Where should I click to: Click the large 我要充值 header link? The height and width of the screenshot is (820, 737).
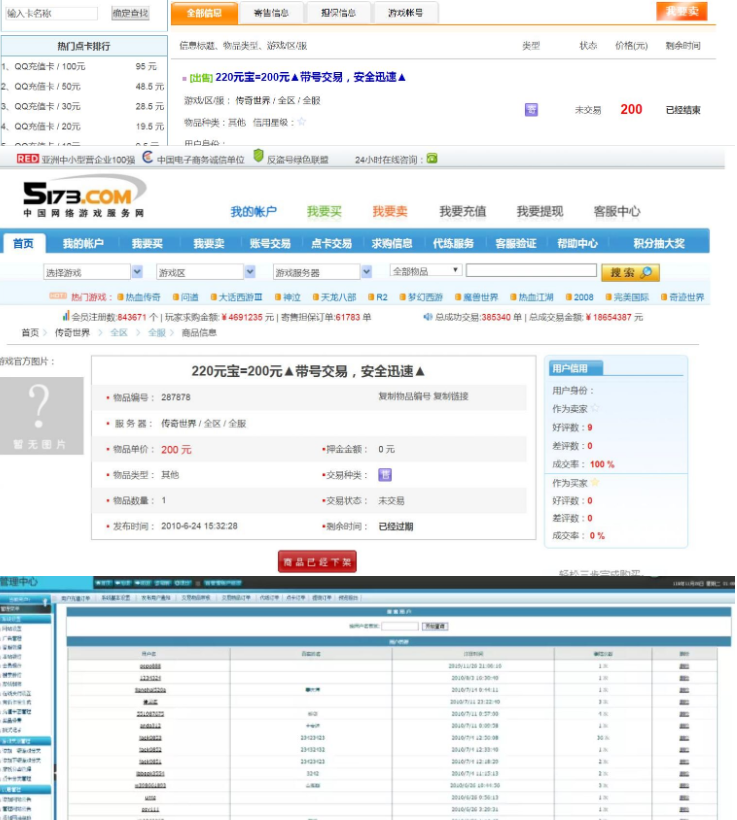point(463,211)
